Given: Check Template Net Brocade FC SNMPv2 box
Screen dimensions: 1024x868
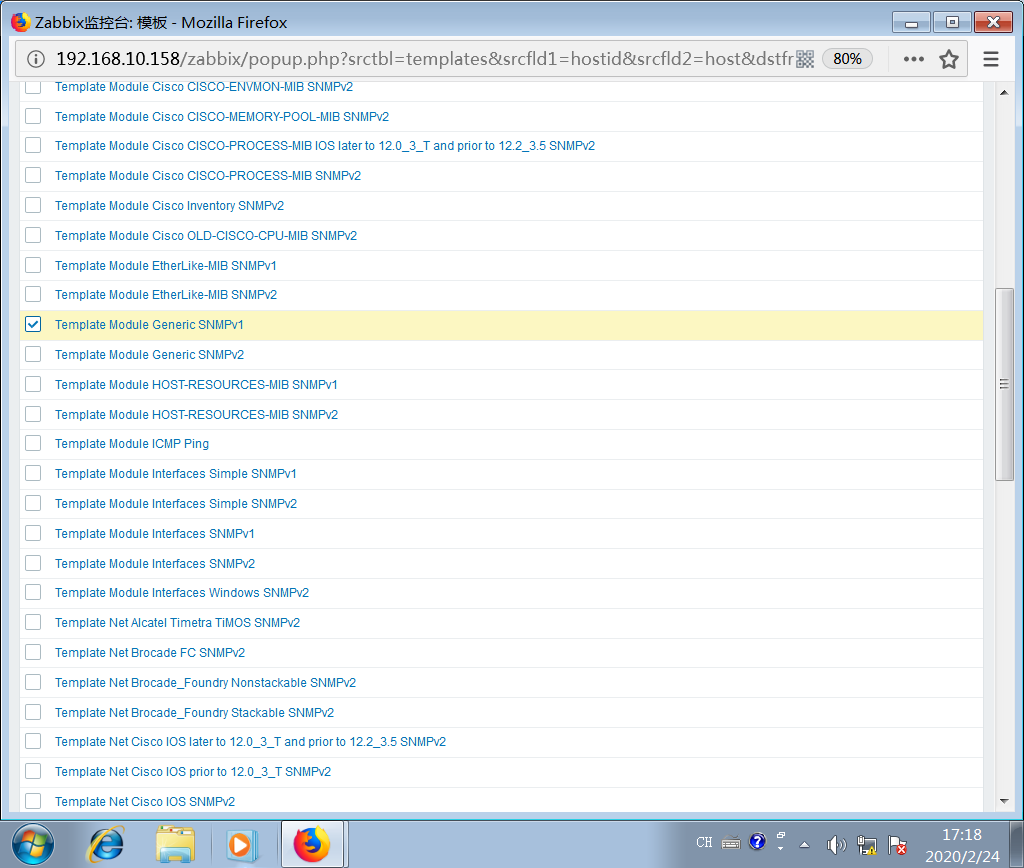Looking at the screenshot, I should (33, 652).
